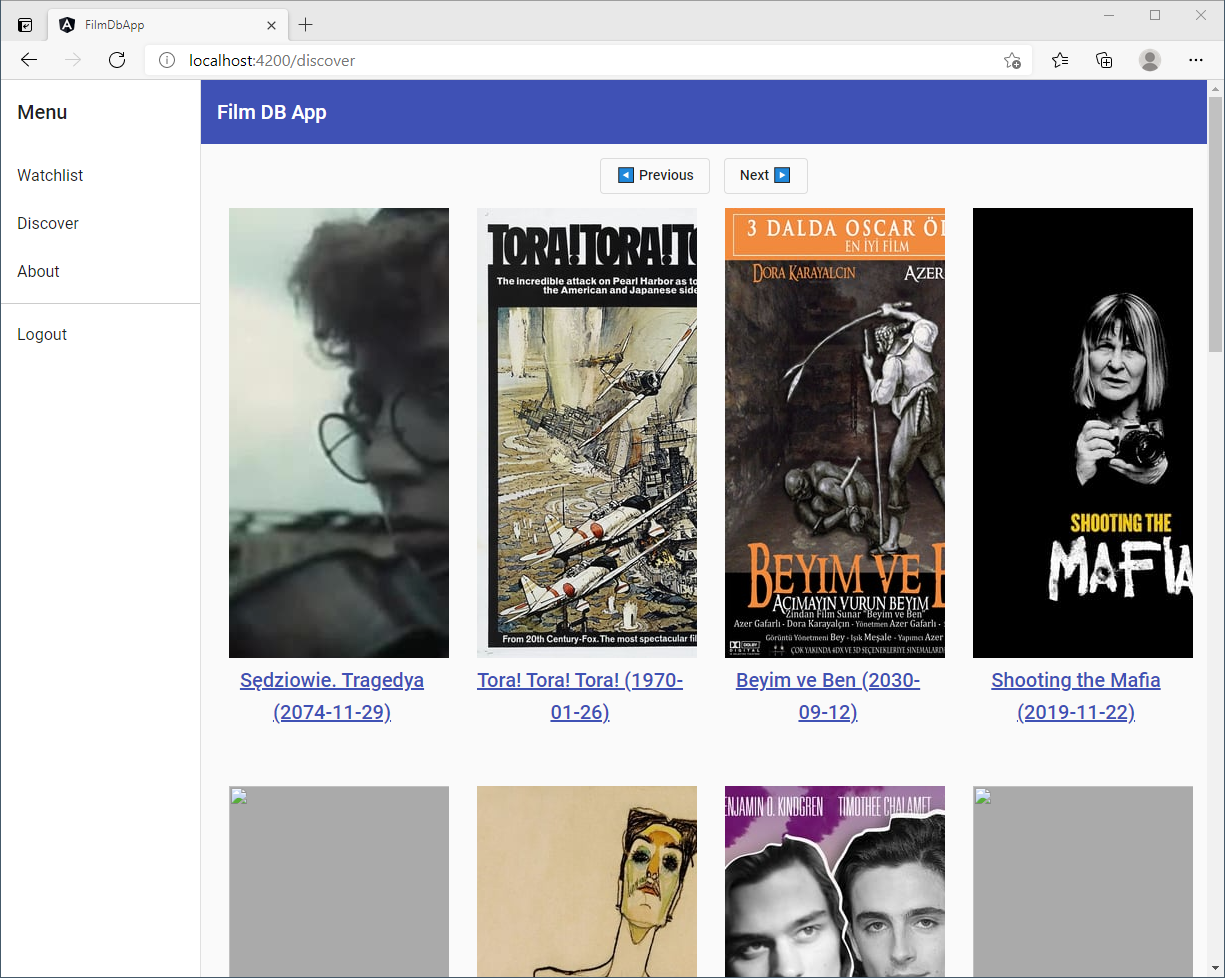Open the Collections icon

(x=1105, y=60)
